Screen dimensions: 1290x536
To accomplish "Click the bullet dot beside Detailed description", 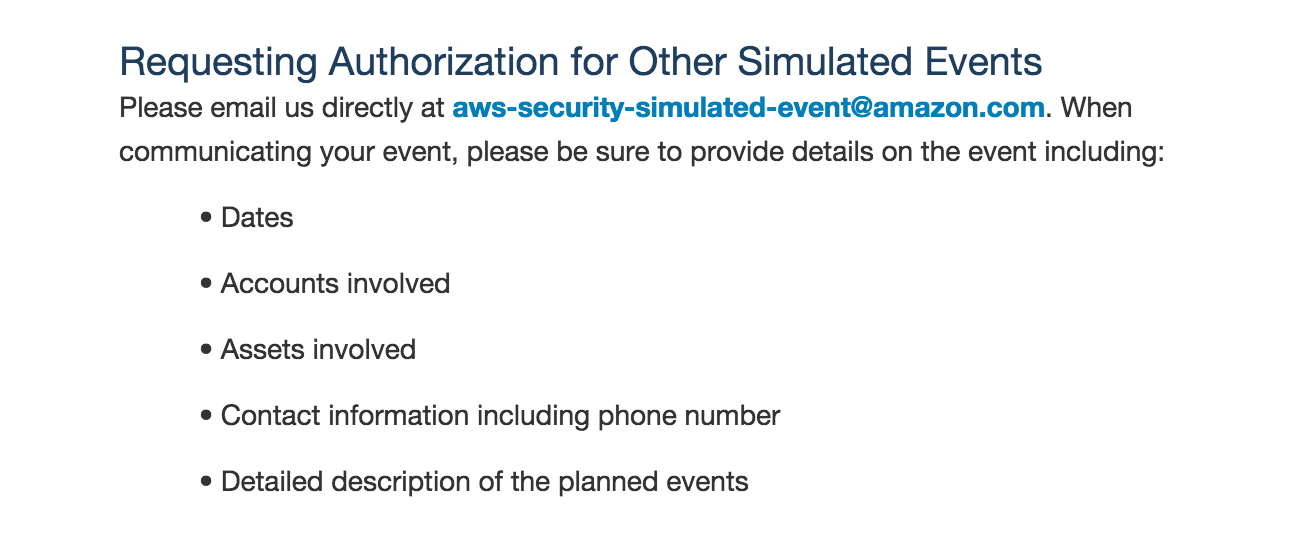I will pos(206,482).
